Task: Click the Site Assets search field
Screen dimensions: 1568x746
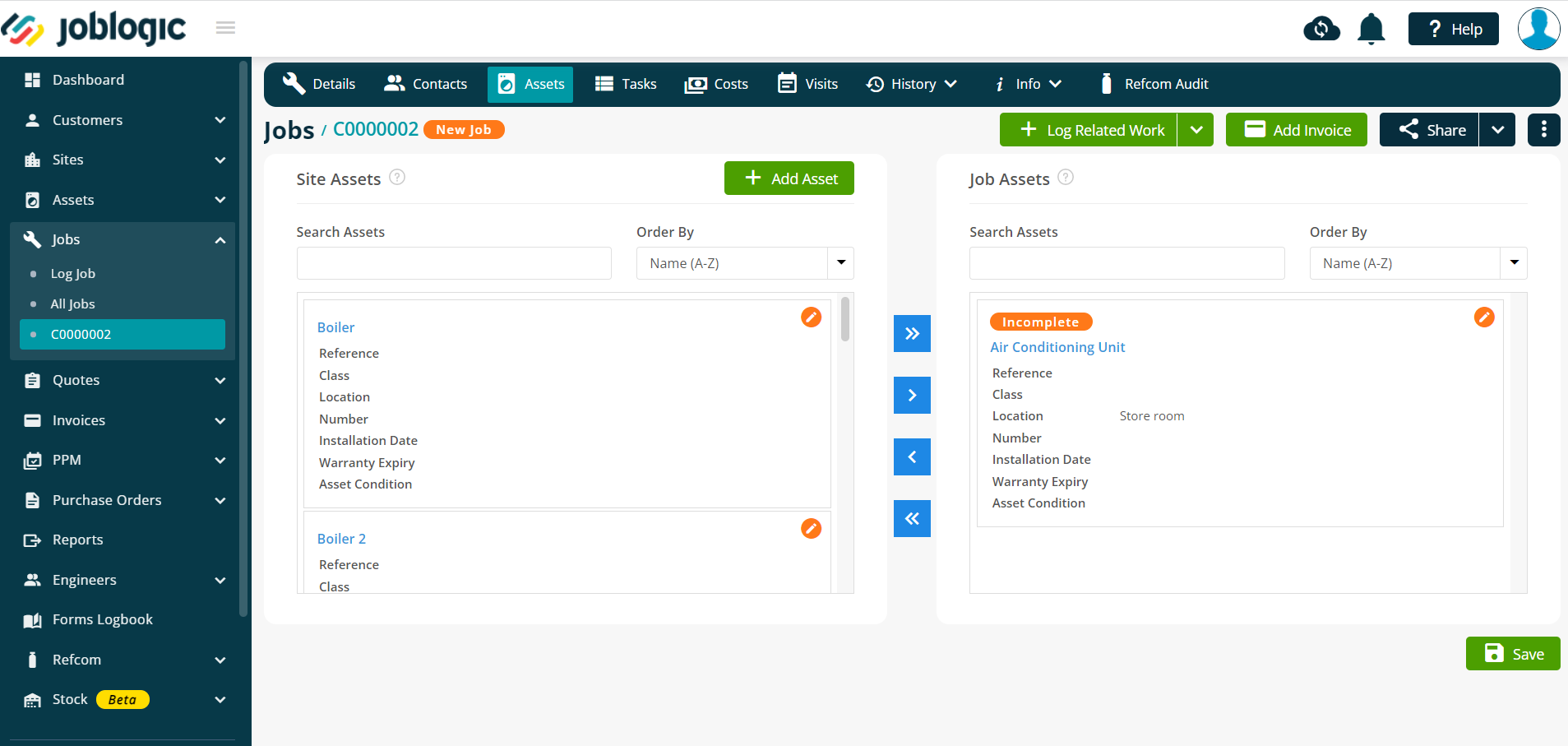Action: point(454,263)
